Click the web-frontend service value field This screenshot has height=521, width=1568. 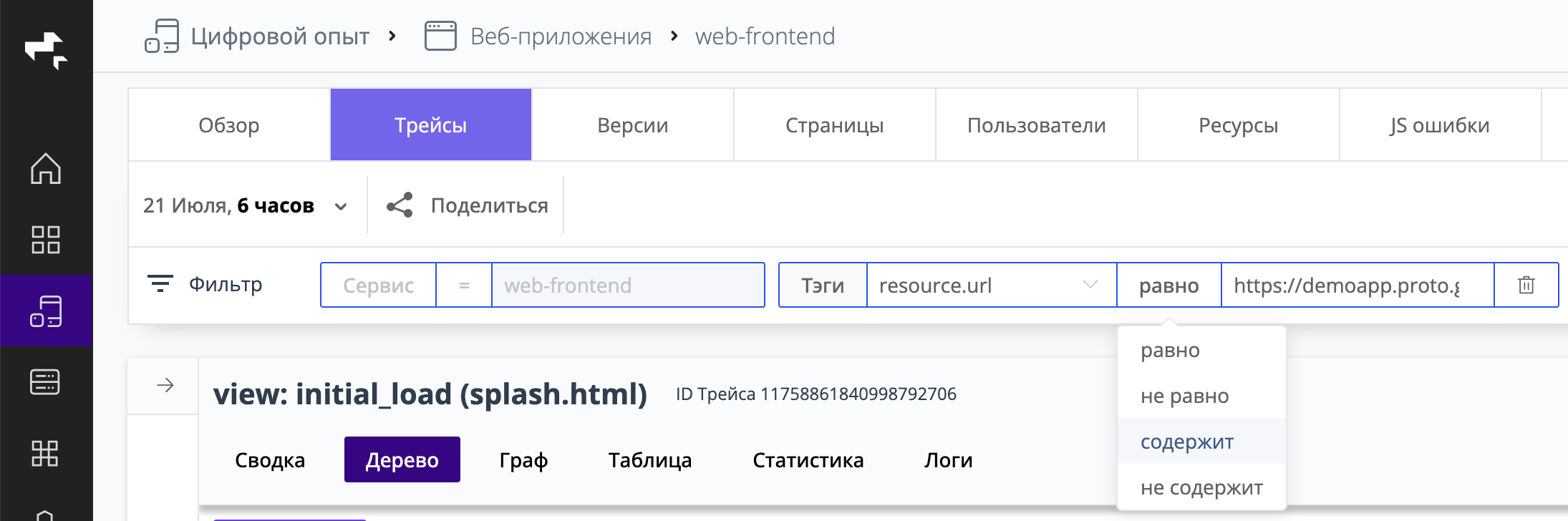click(x=628, y=285)
